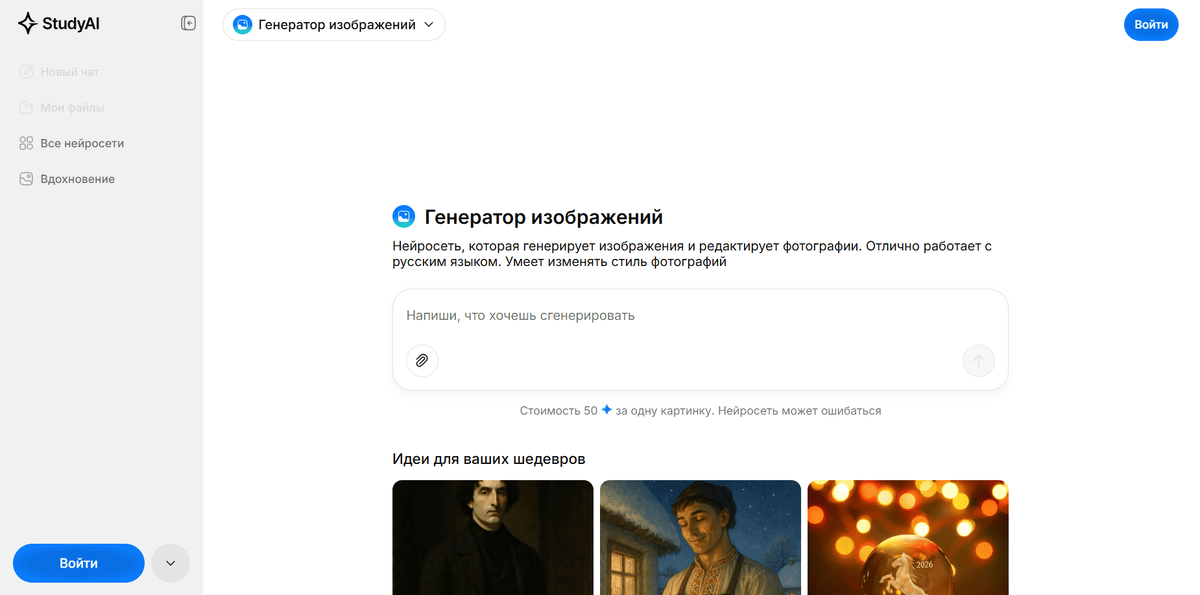Screen dimensions: 1200x595
Task: Select Все нейросети menu entry
Action: [x=82, y=143]
